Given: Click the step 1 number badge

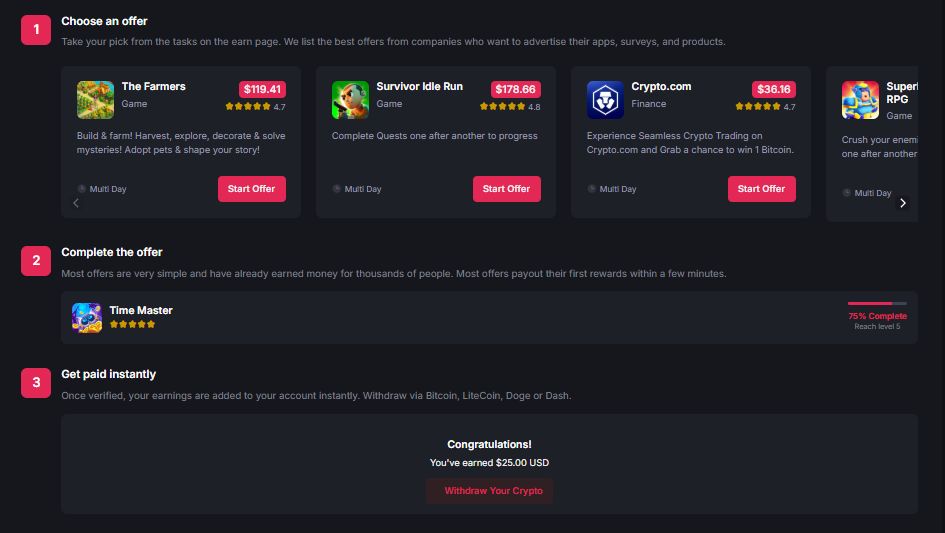Looking at the screenshot, I should [x=36, y=30].
